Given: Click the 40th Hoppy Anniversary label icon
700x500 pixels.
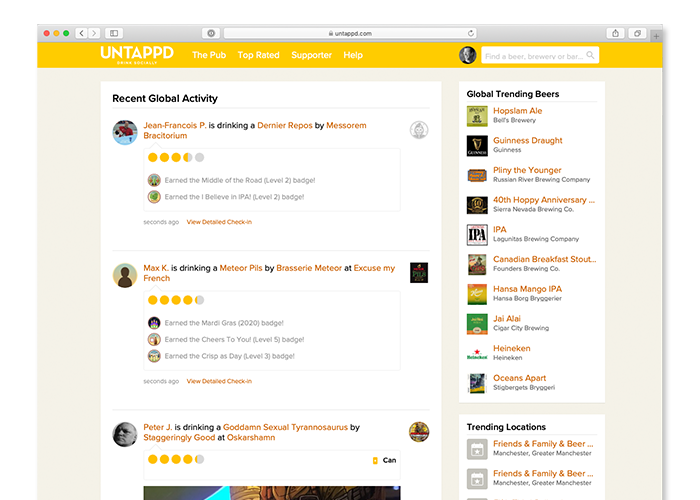Looking at the screenshot, I should coord(477,205).
